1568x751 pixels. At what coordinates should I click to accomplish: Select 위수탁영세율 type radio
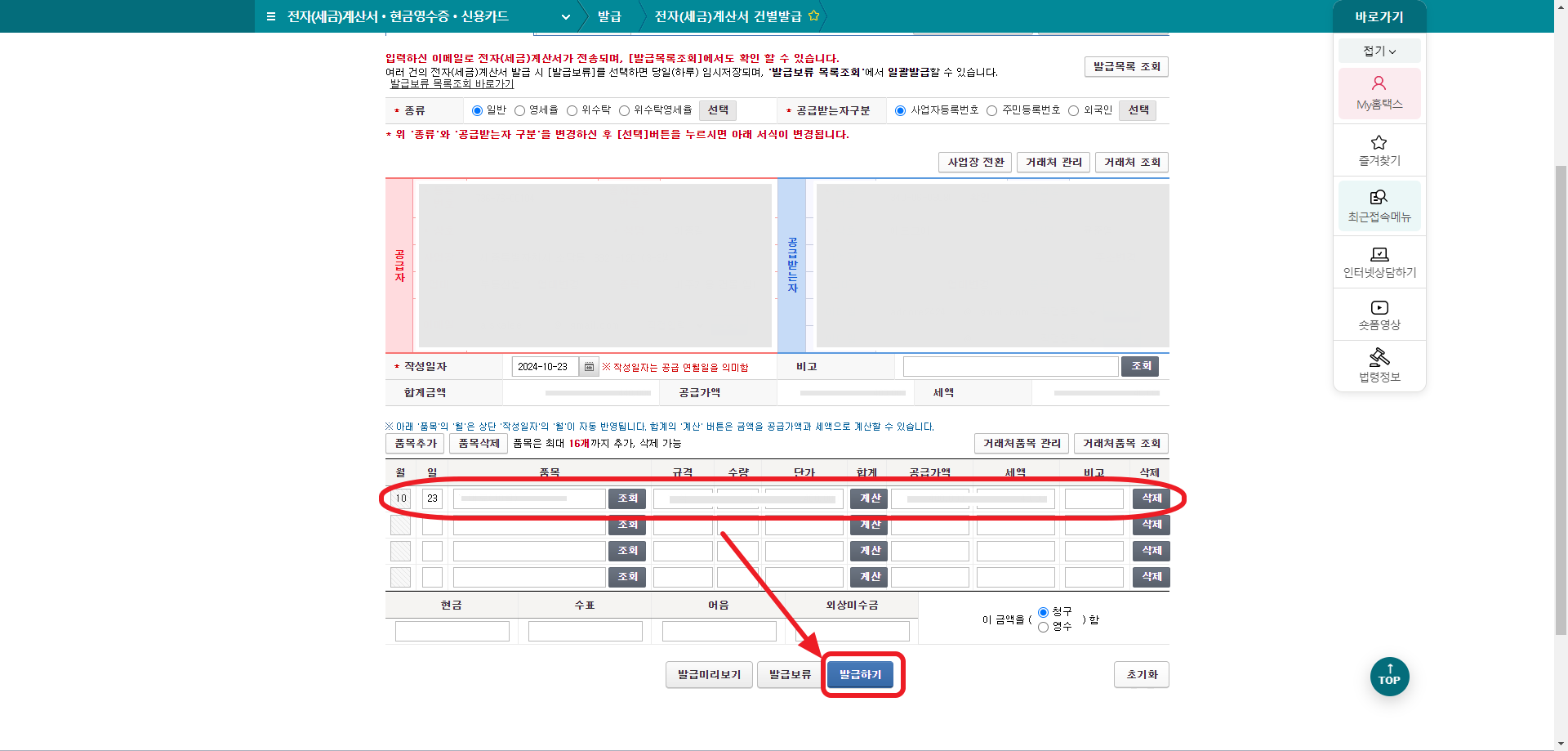point(624,110)
